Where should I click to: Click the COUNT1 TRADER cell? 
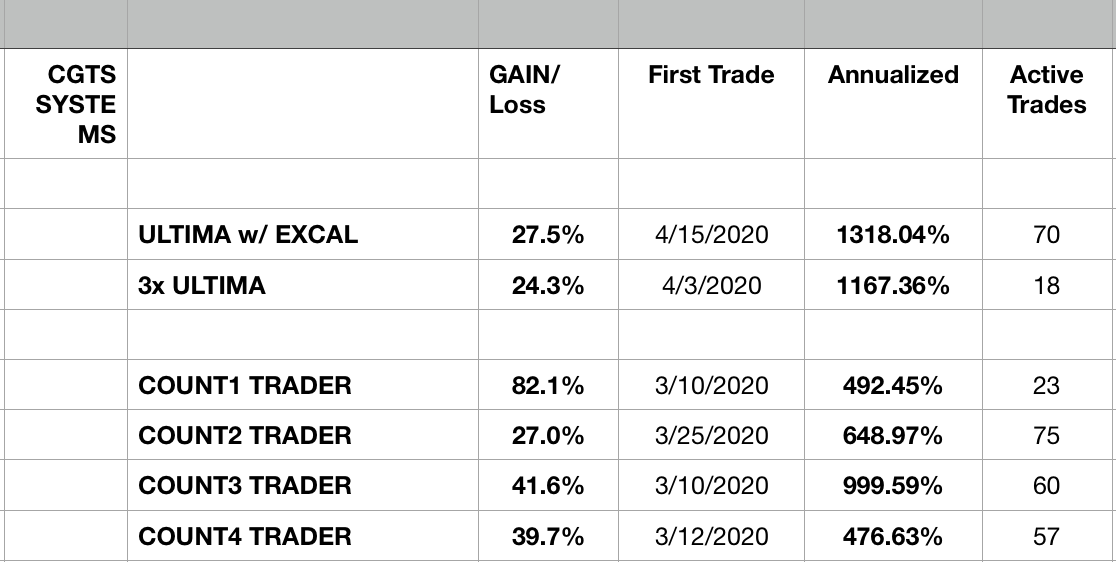click(245, 386)
